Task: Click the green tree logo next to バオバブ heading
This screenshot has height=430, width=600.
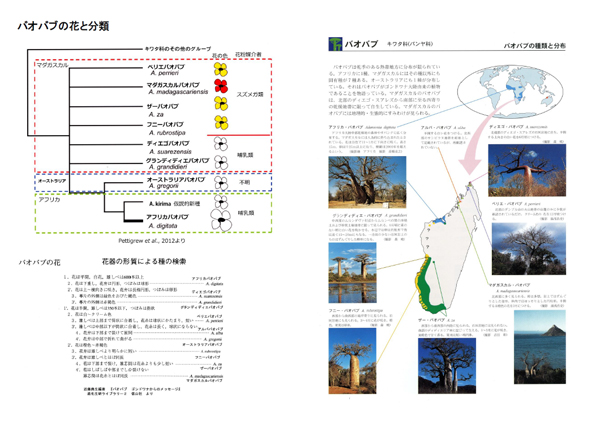Action: coord(335,44)
